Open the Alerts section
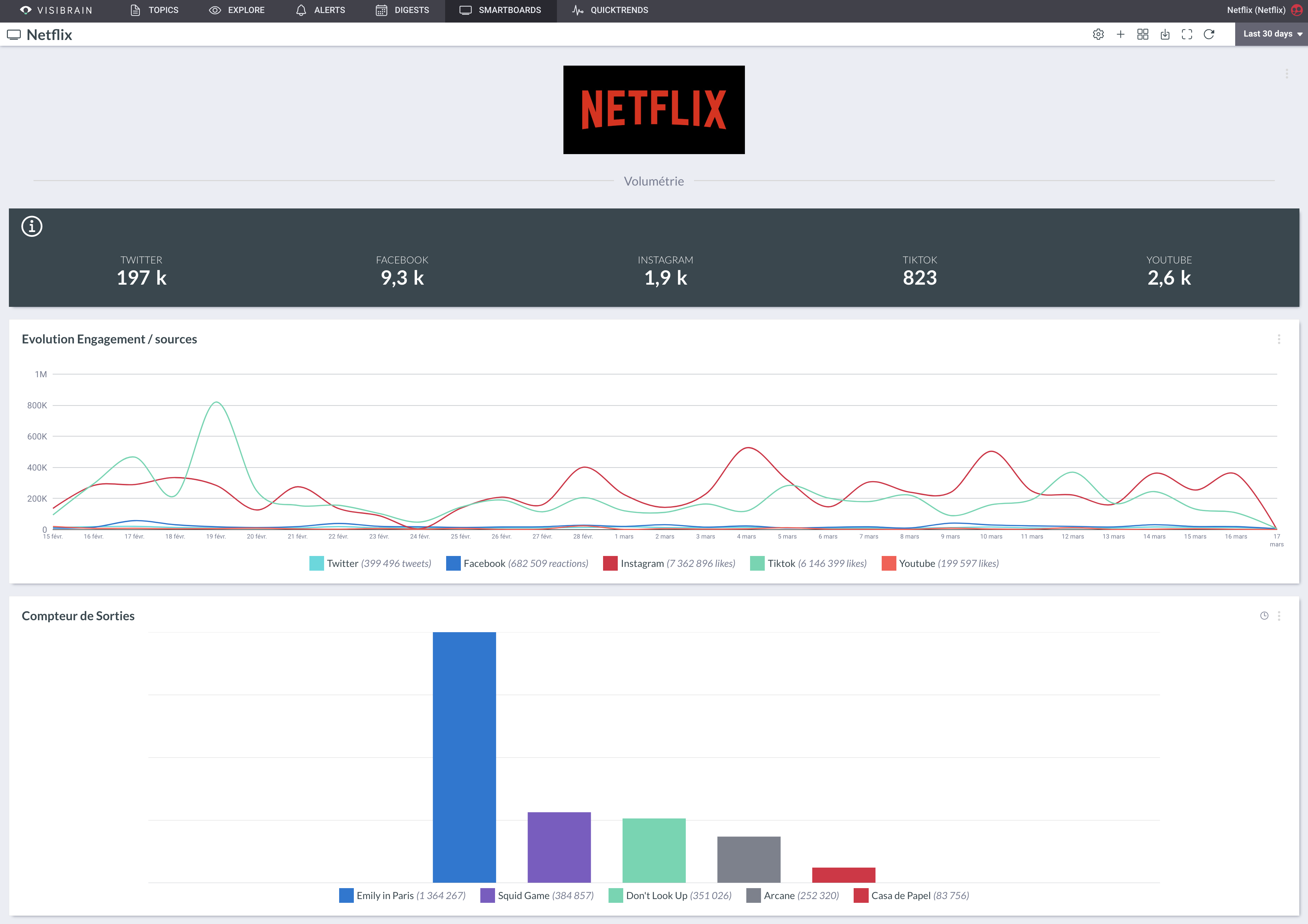This screenshot has width=1308, height=924. pyautogui.click(x=321, y=10)
